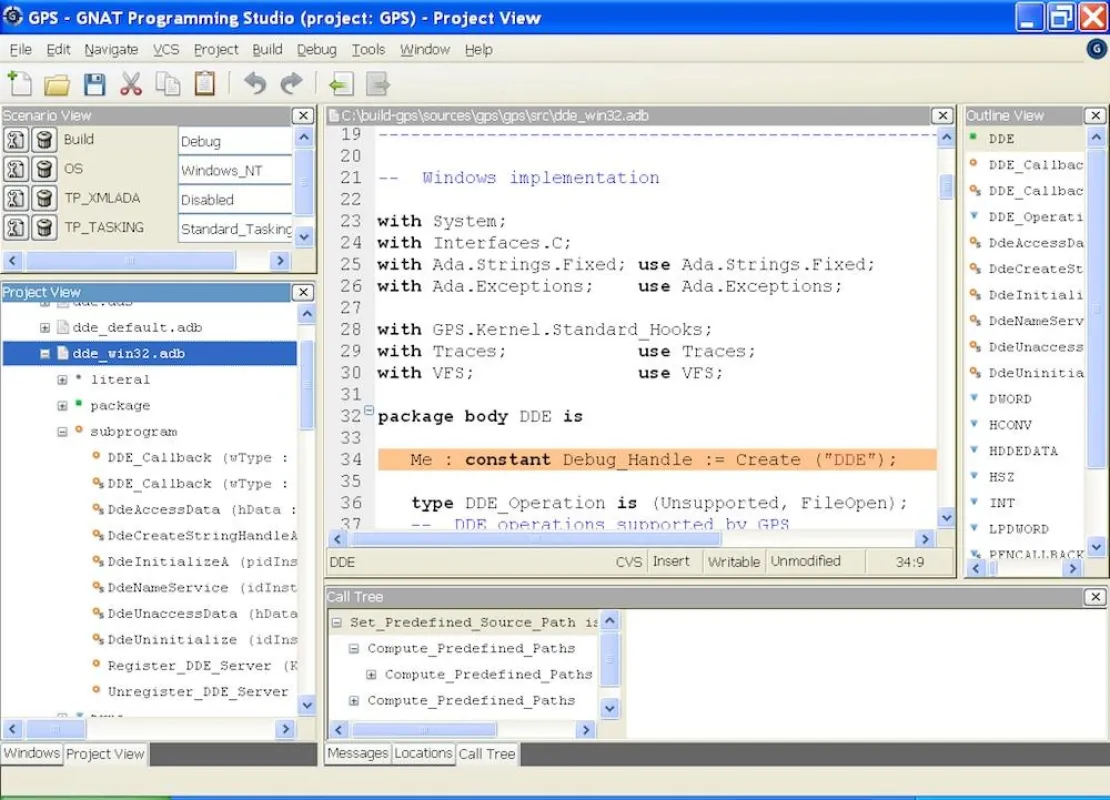Click the trash-can icon in the OS row
Screen dimensions: 1110x800
click(44, 169)
